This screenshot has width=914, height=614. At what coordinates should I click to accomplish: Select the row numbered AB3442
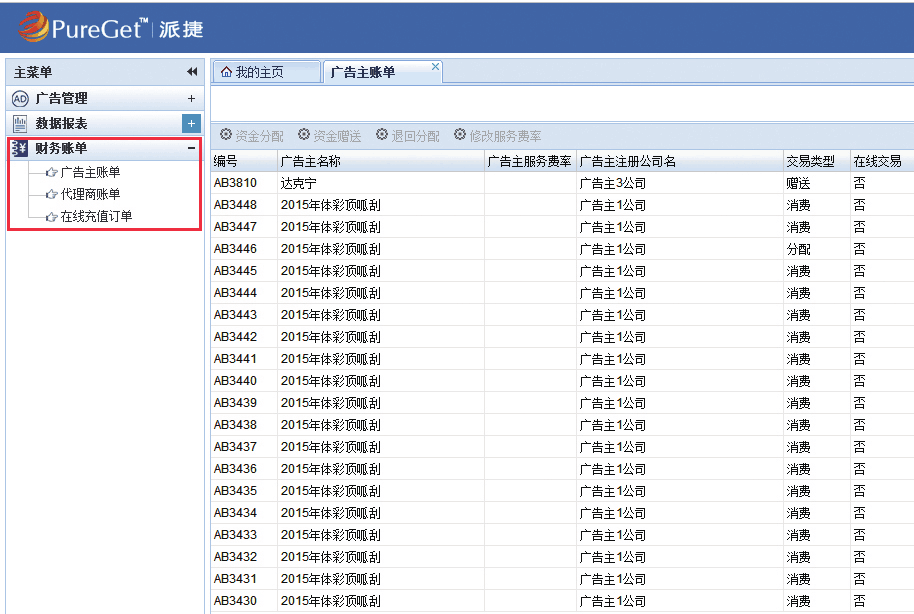click(x=563, y=337)
